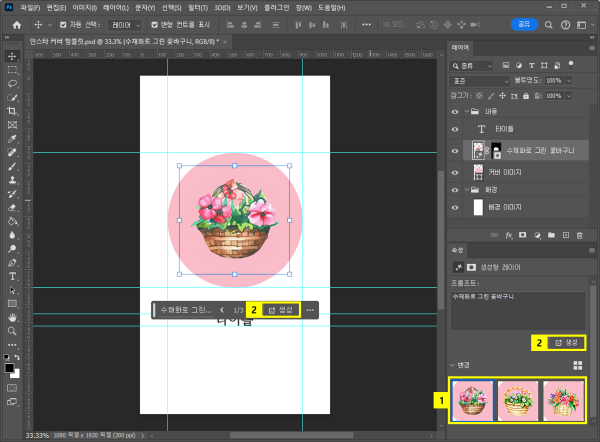Create a new layer with plus icon
The width and height of the screenshot is (600, 442).
point(566,235)
